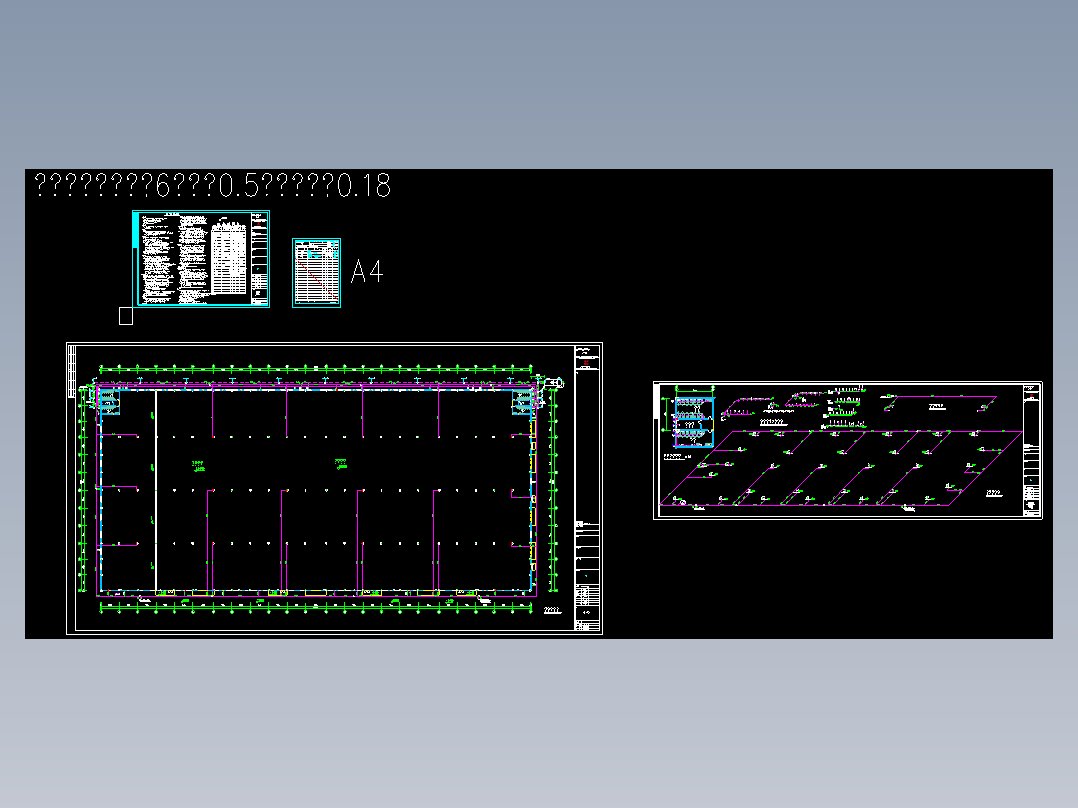Select the cyan-framed design notes sheet

pos(201,259)
